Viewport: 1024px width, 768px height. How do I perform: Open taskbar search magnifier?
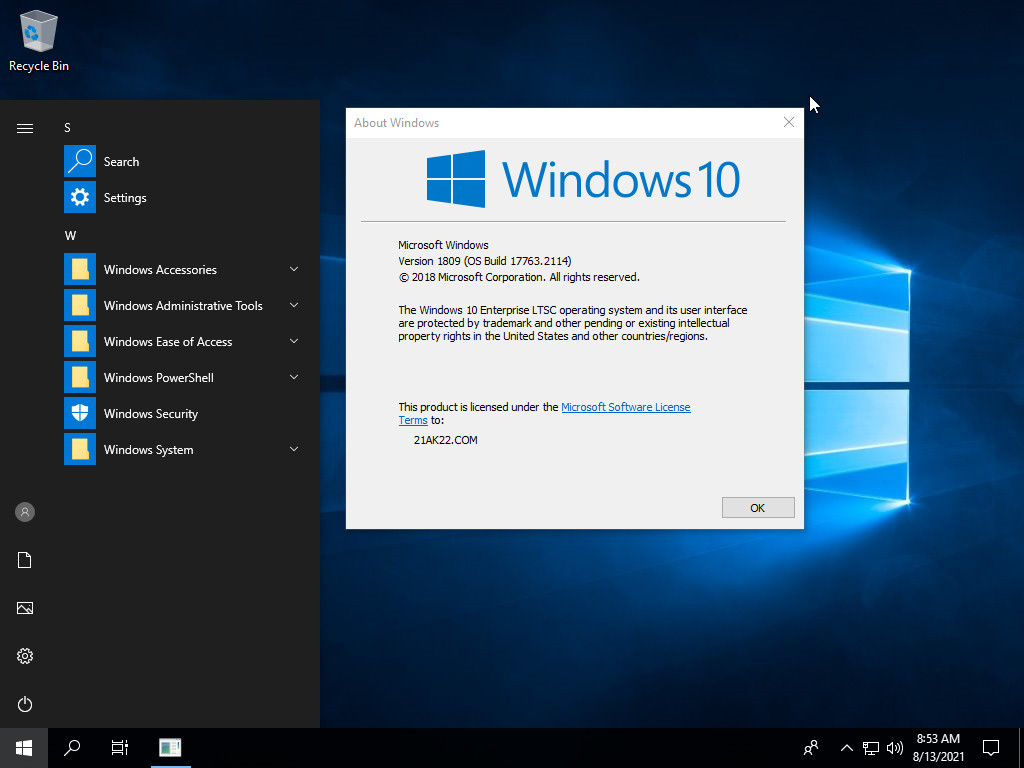click(72, 748)
